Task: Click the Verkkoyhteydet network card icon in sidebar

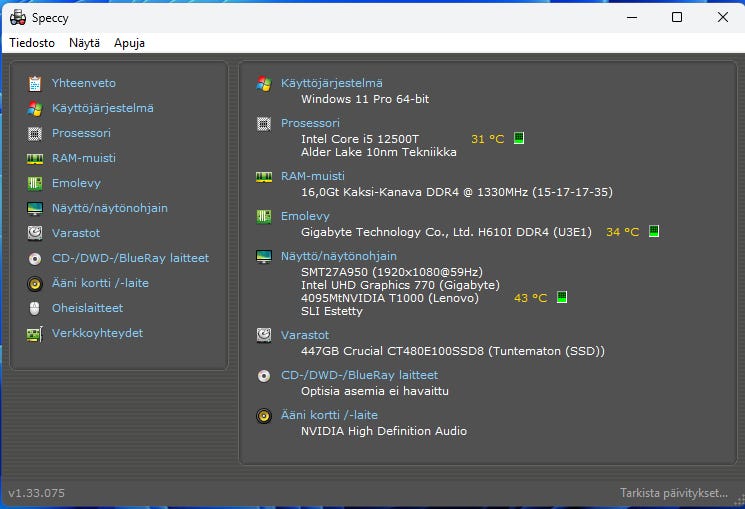Action: 35,334
